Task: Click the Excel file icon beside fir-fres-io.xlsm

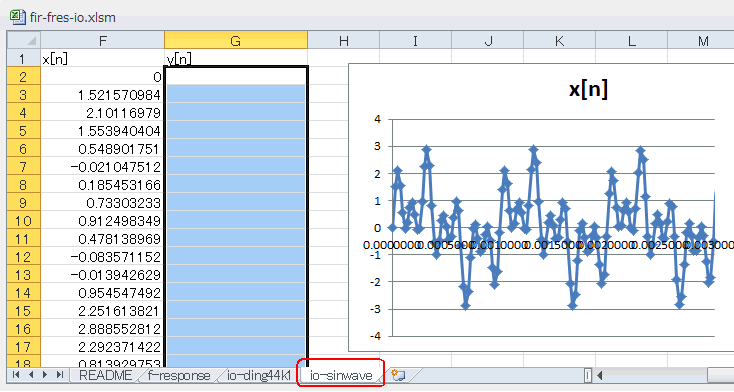Action: click(17, 17)
